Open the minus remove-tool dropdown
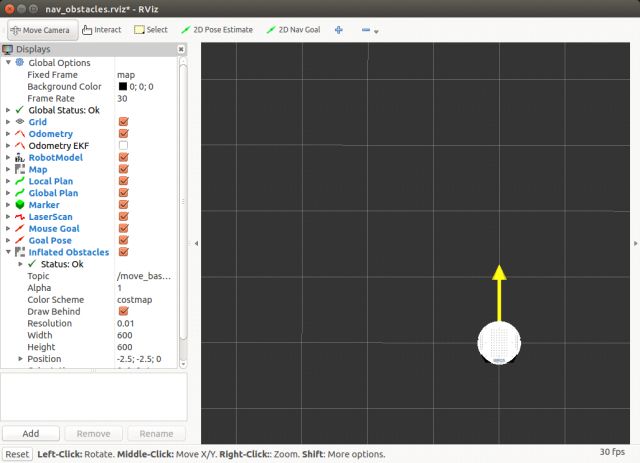This screenshot has width=640, height=463. pos(369,30)
